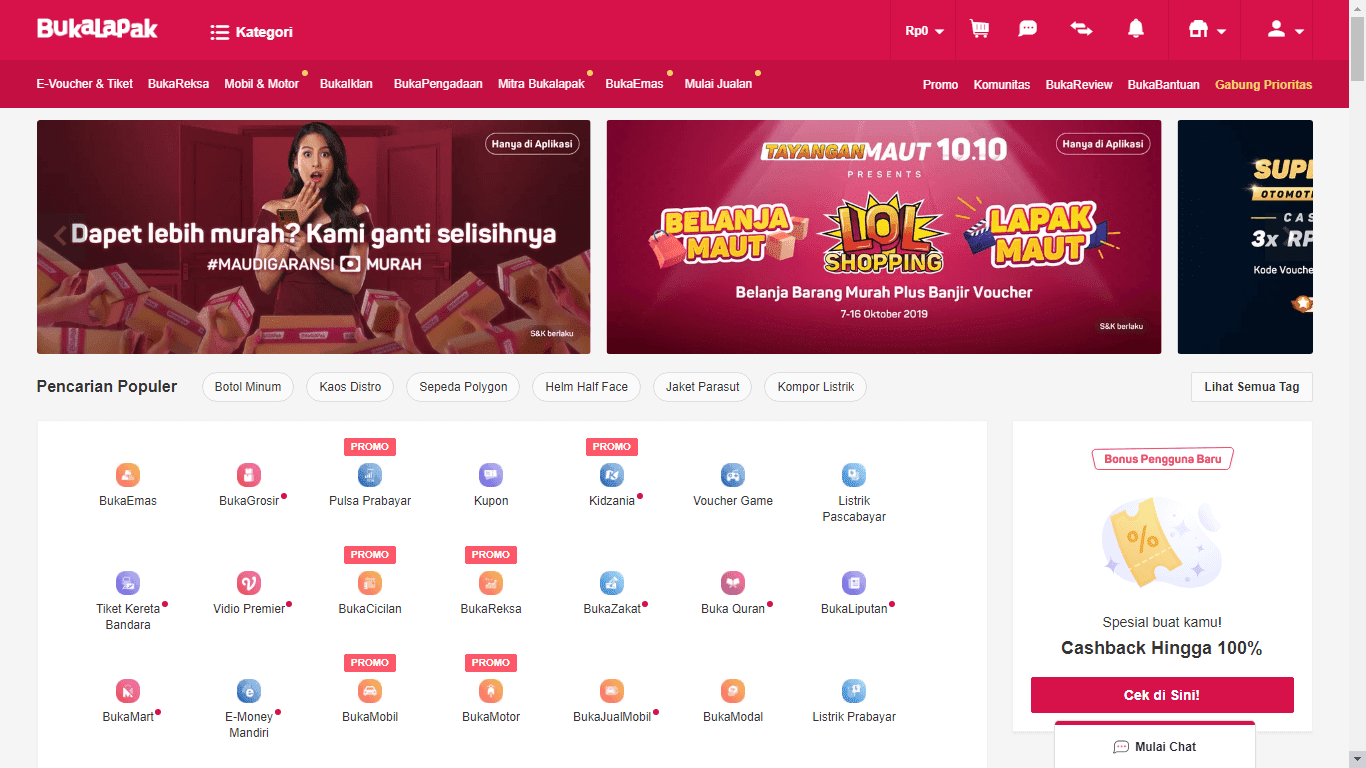The image size is (1366, 768).
Task: Go to Bukalapak home logo
Action: click(97, 28)
